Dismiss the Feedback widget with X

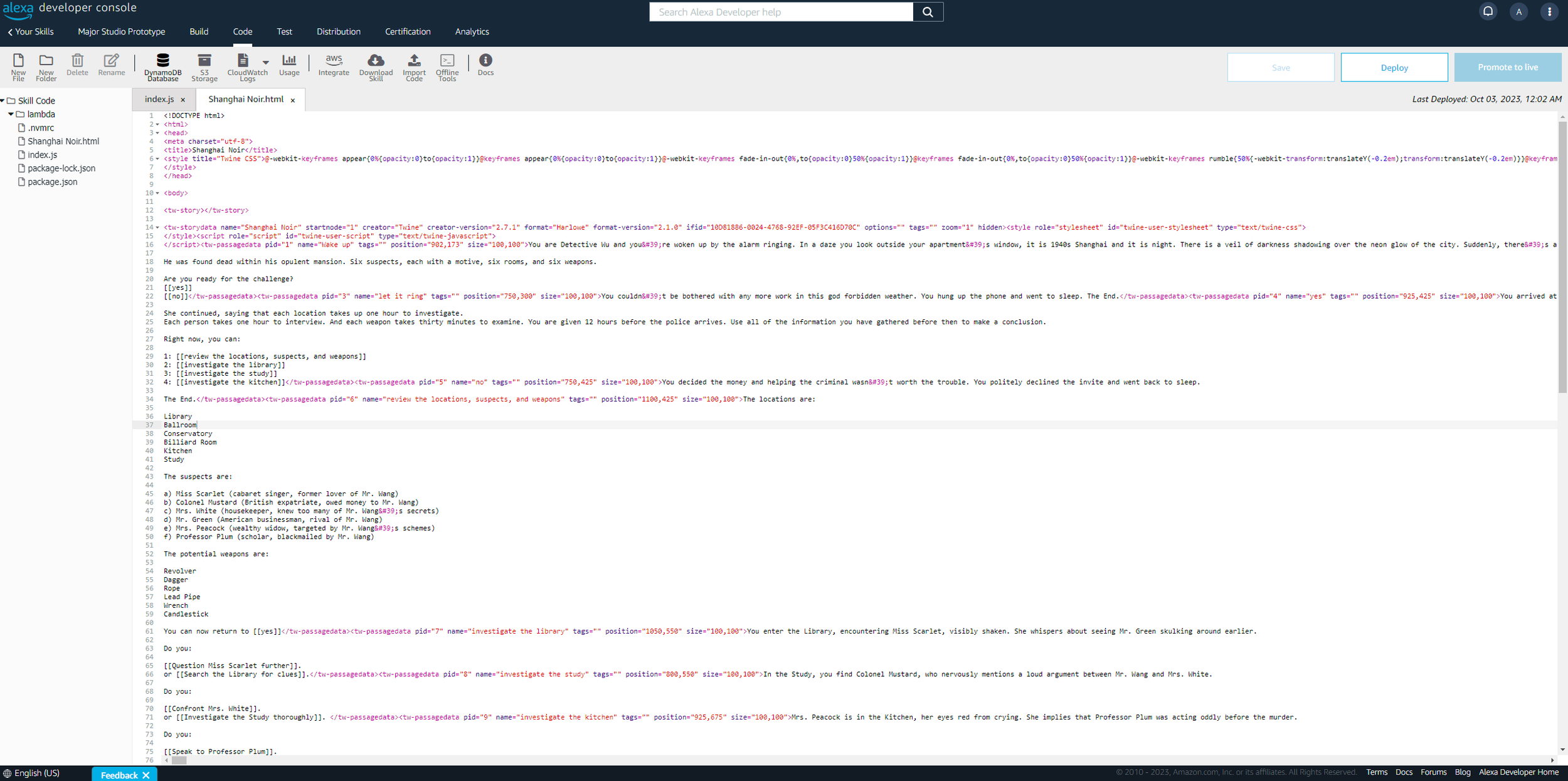(x=146, y=775)
